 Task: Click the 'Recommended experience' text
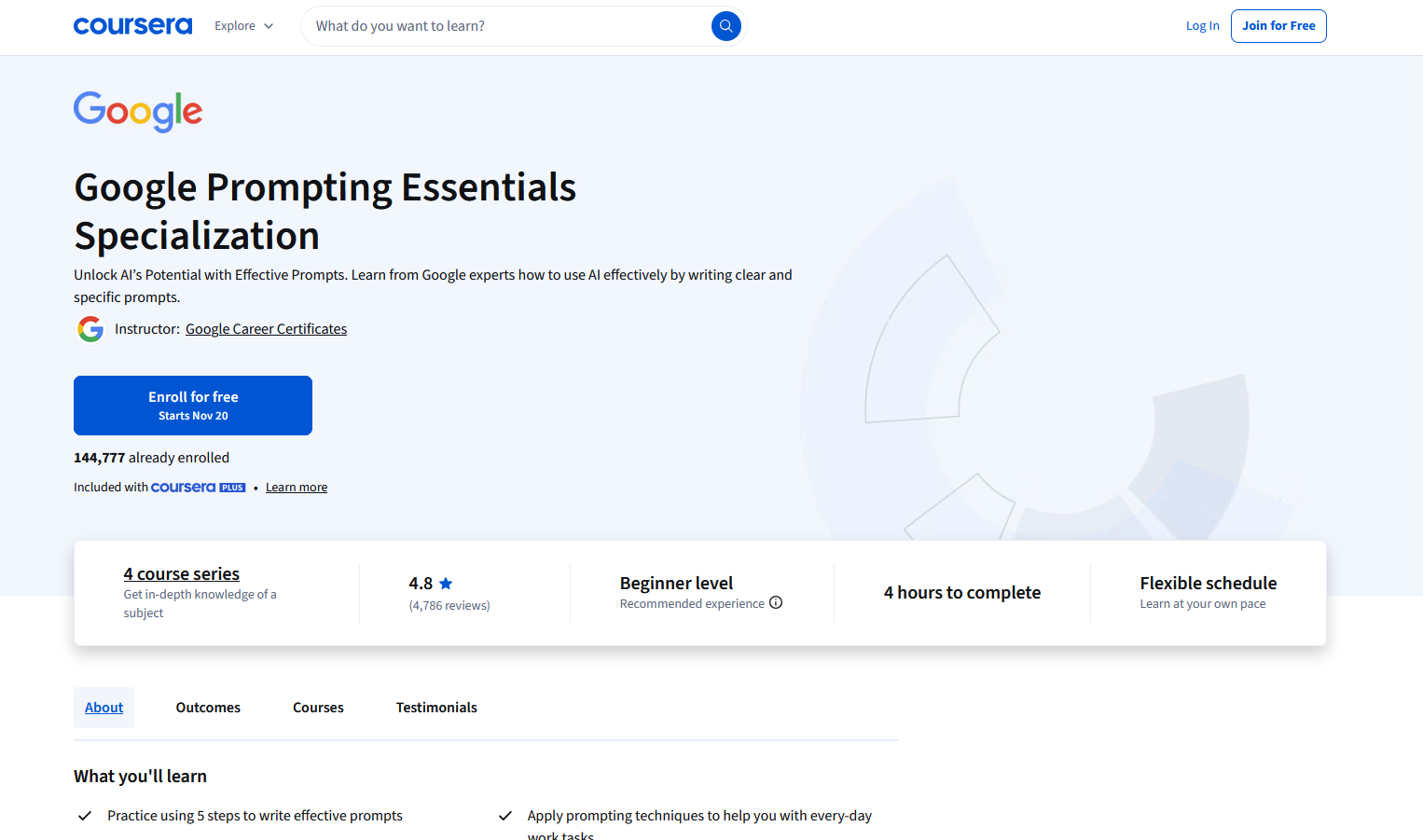point(692,604)
